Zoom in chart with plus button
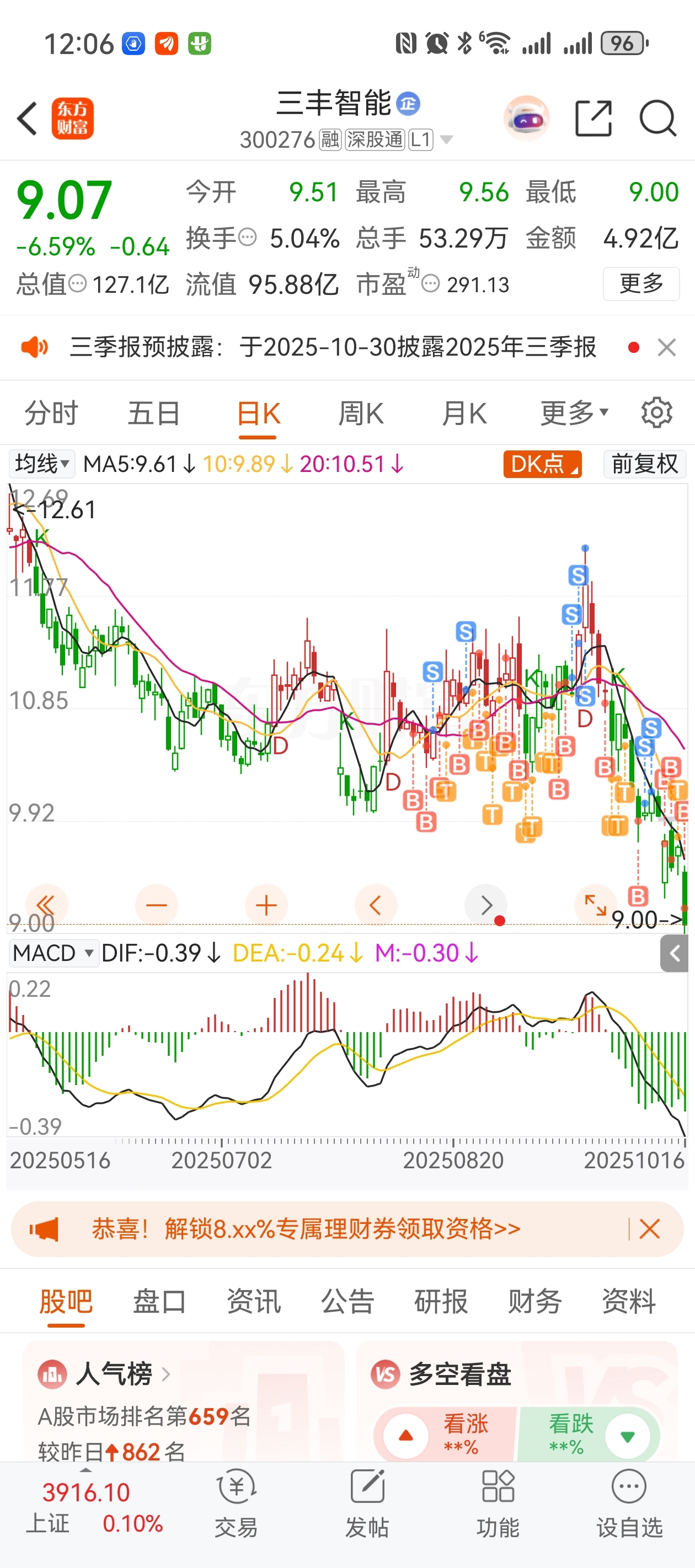695x1568 pixels. point(266,905)
